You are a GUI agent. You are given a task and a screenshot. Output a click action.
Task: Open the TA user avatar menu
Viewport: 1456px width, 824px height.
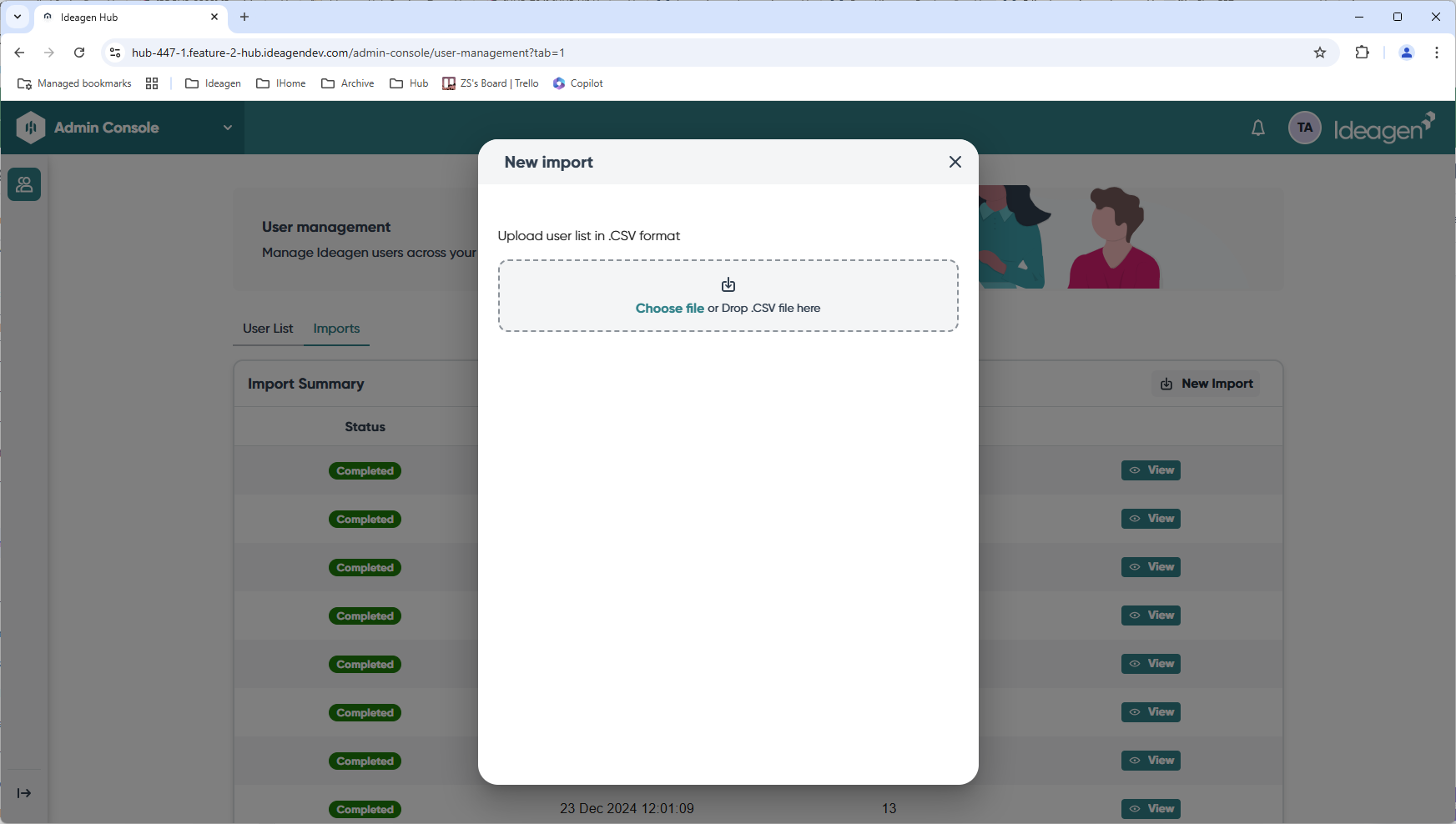[1305, 128]
